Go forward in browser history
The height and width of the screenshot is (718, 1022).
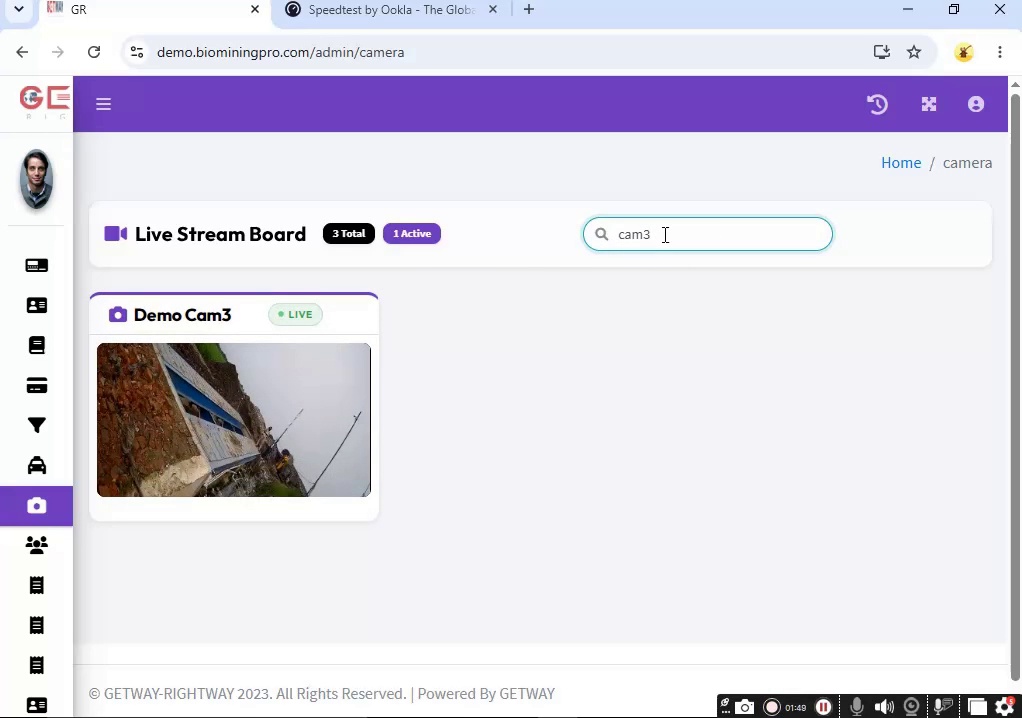click(x=58, y=52)
